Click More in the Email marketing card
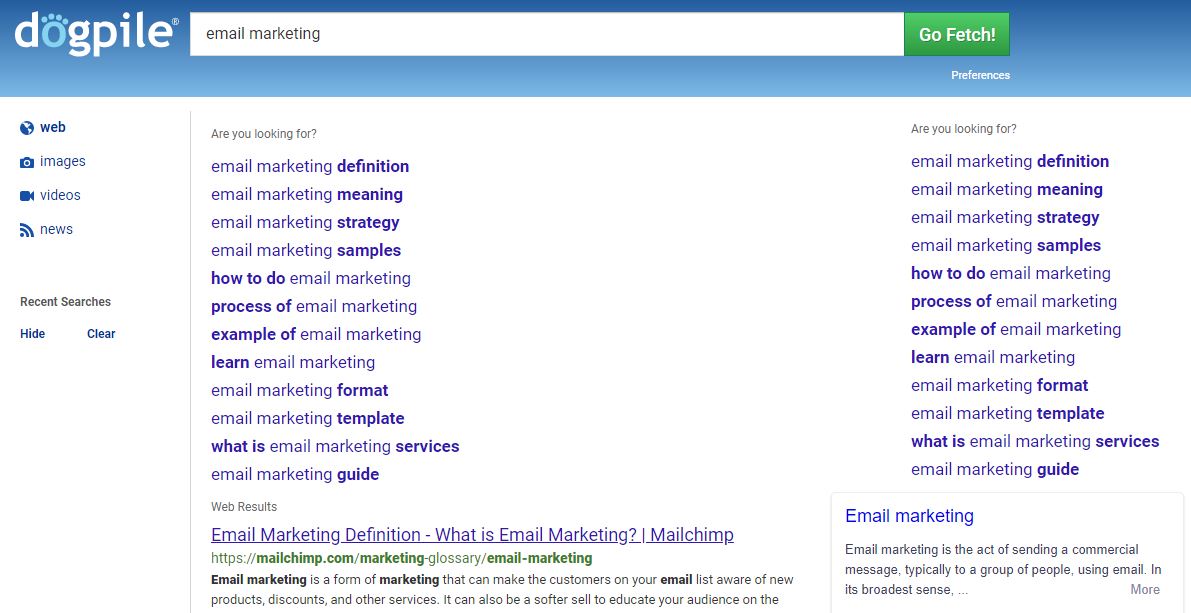 pos(1145,589)
